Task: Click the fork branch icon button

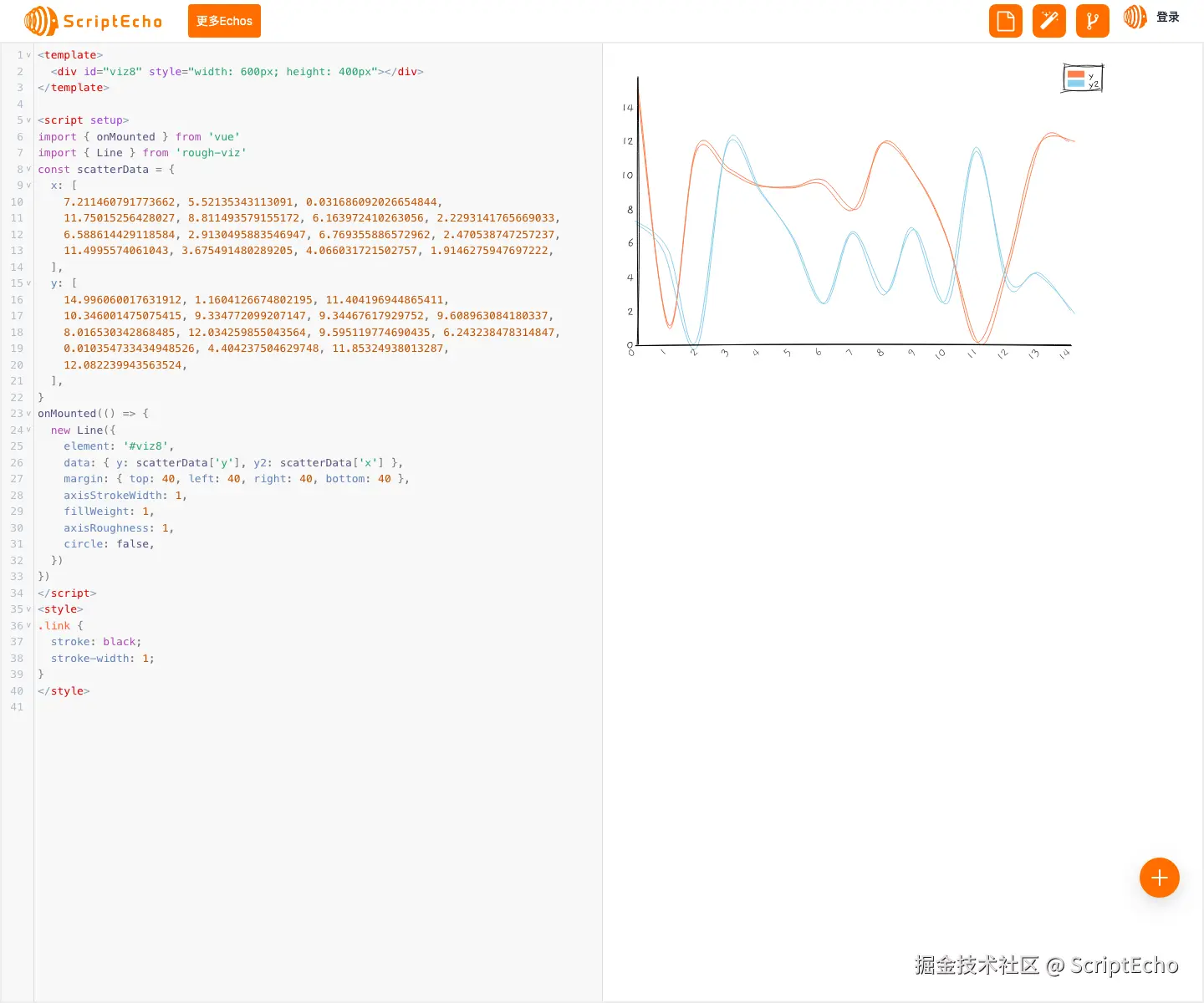Action: (x=1093, y=21)
